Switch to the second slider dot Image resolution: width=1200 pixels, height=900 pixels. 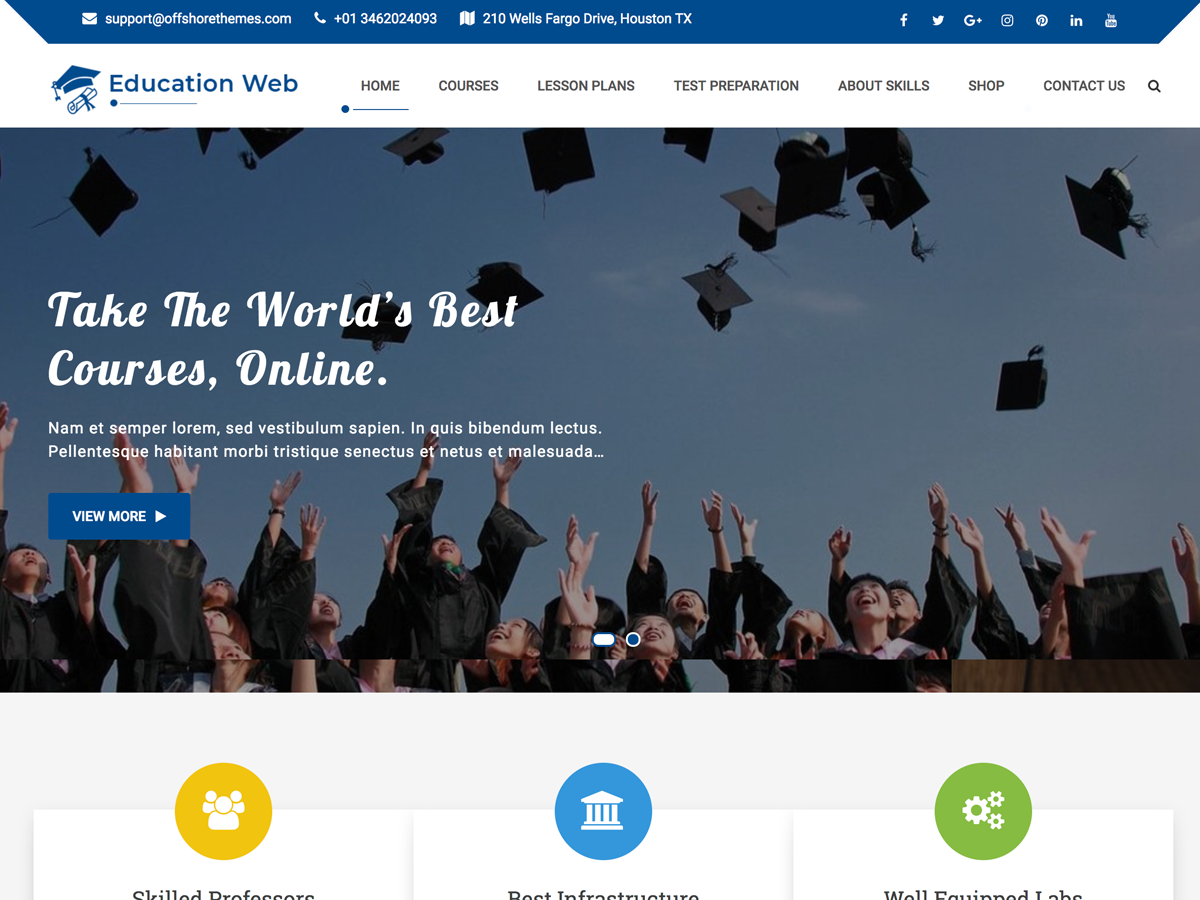[633, 639]
